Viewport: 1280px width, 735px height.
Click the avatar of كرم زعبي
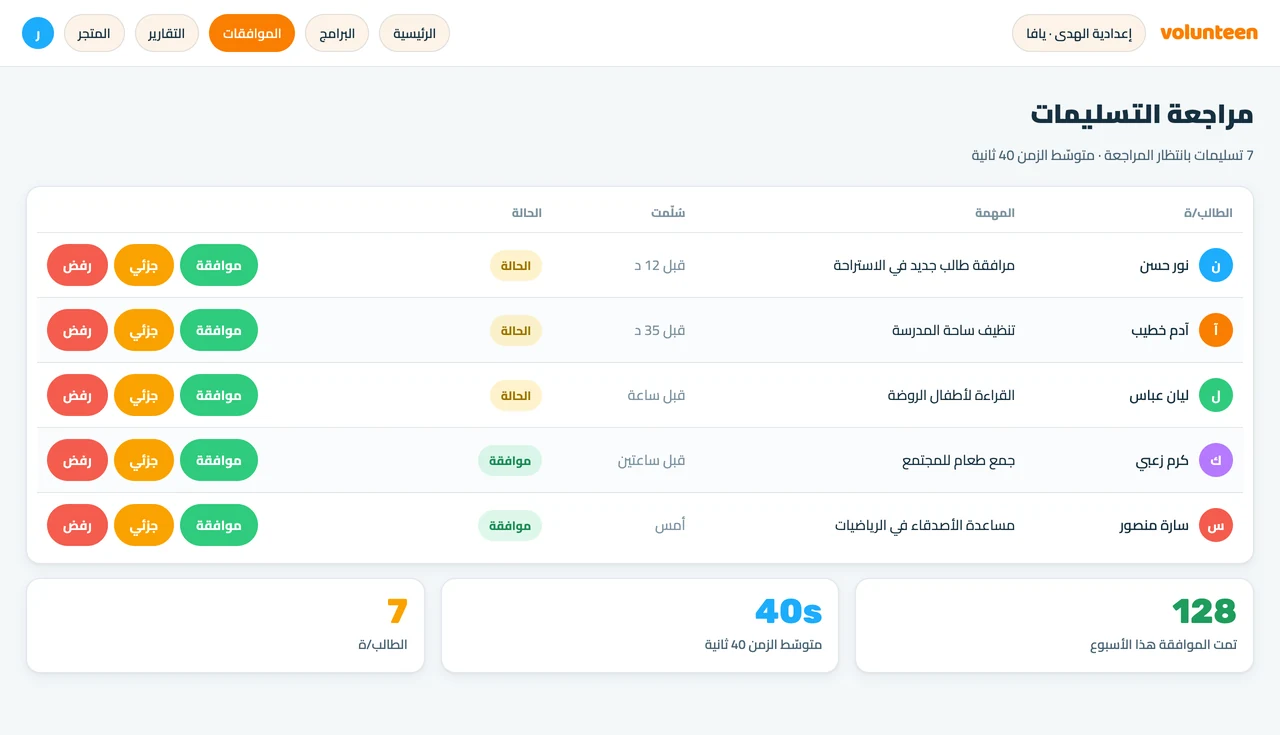click(1216, 460)
